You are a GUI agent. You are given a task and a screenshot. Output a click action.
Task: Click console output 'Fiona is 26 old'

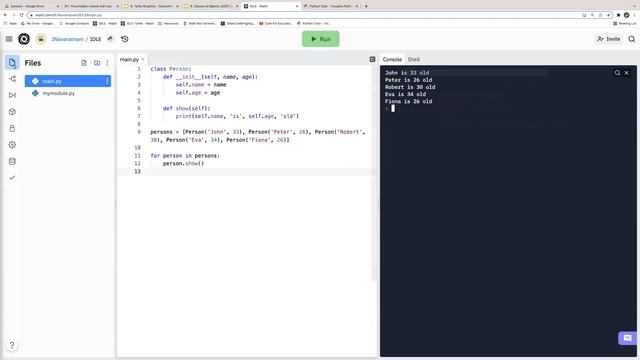[x=409, y=101]
